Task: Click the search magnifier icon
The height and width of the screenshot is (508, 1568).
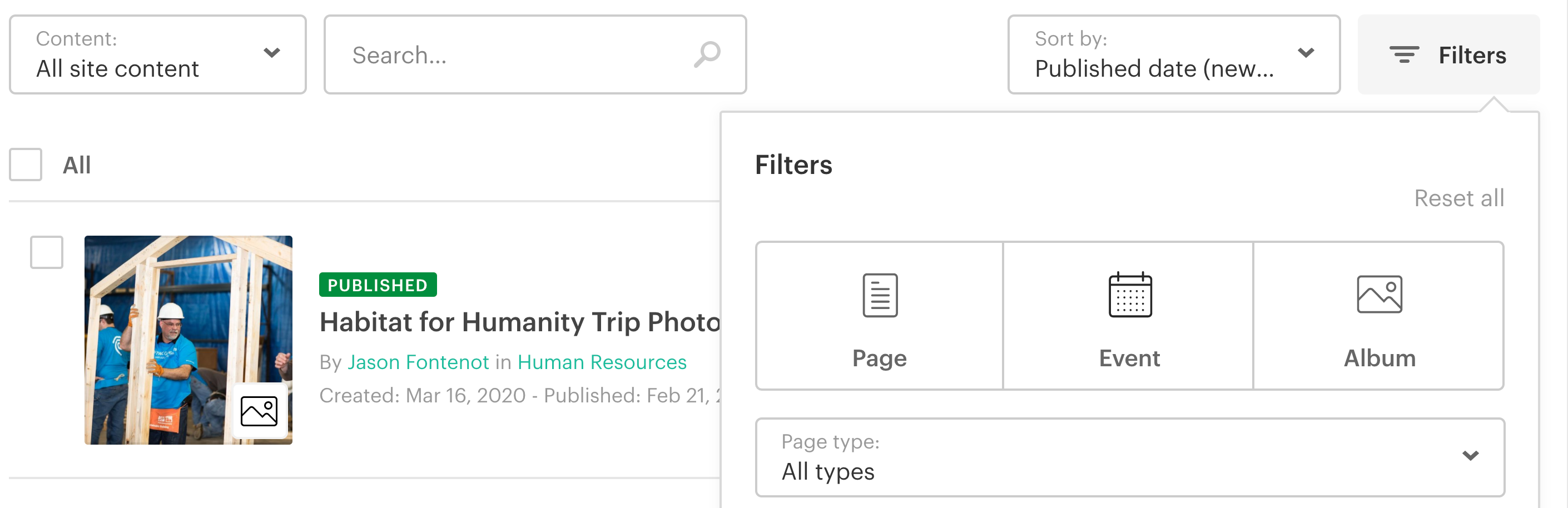Action: click(x=707, y=55)
